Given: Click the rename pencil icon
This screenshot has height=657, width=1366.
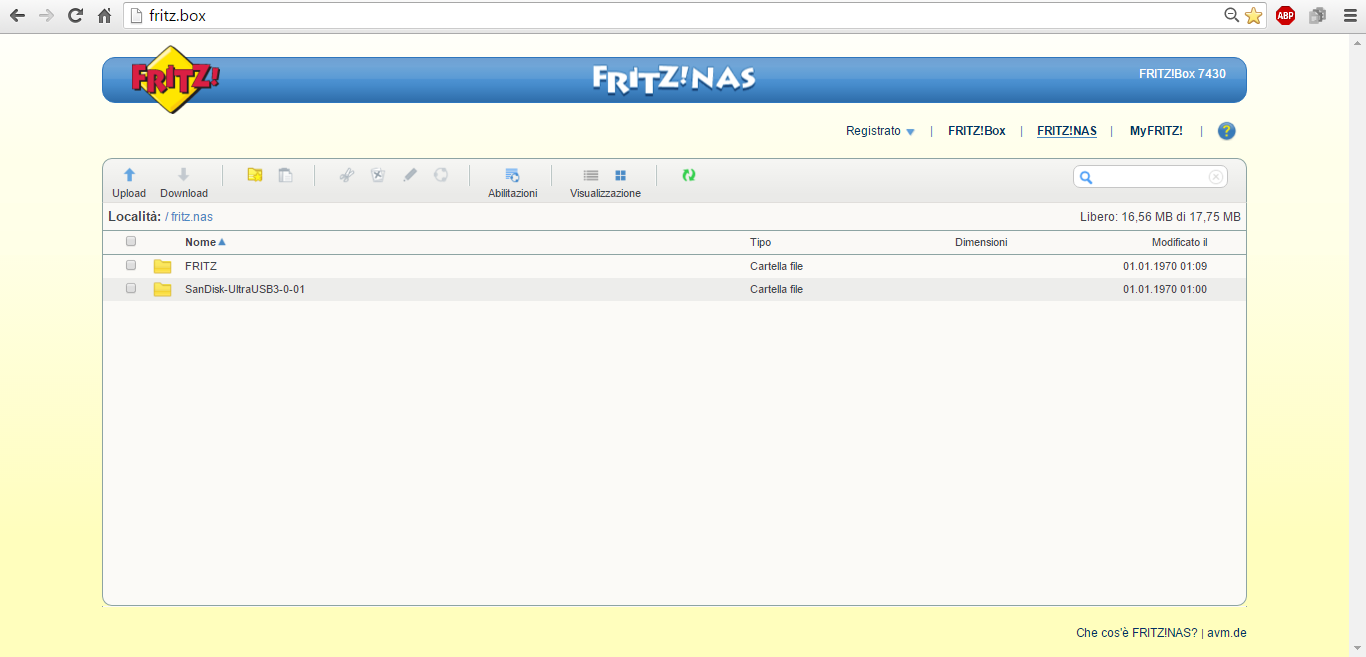Looking at the screenshot, I should 409,175.
